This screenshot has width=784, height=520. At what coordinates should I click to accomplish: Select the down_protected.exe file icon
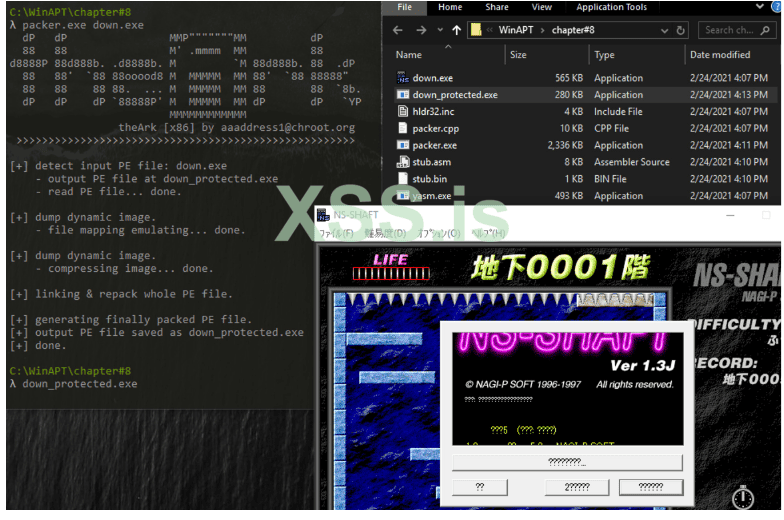click(402, 94)
